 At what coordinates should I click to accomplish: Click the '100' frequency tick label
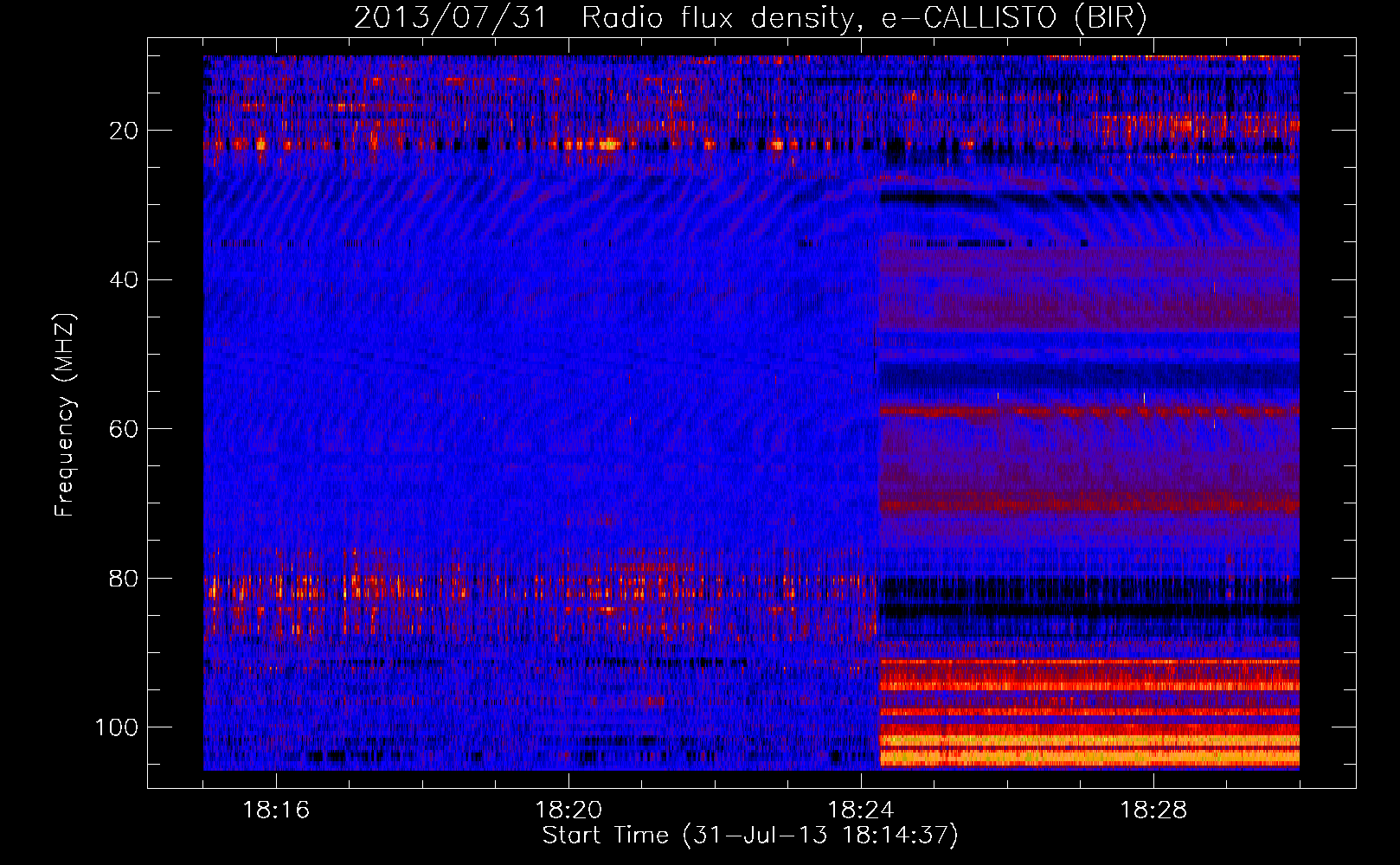point(118,727)
